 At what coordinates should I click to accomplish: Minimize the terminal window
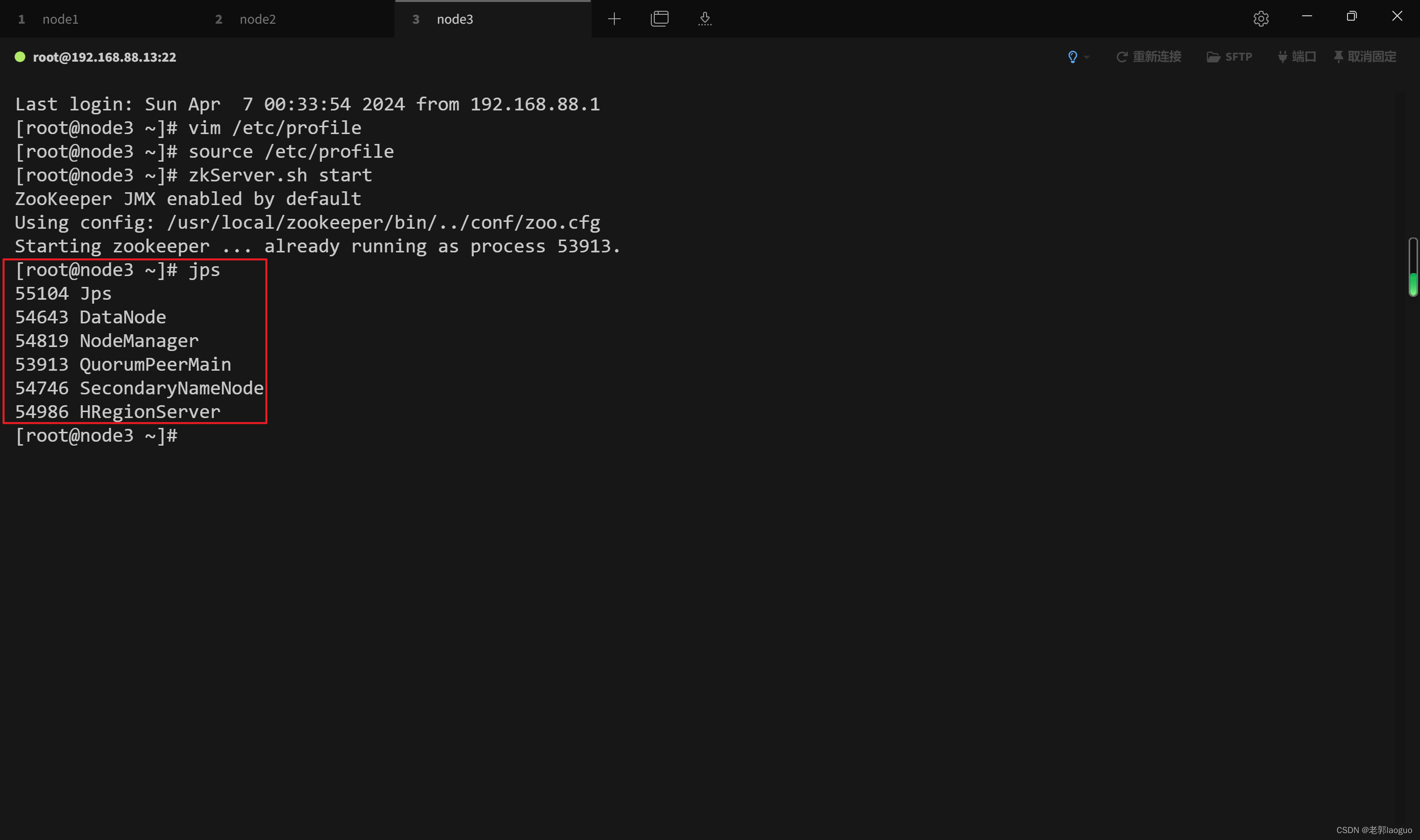click(1306, 16)
